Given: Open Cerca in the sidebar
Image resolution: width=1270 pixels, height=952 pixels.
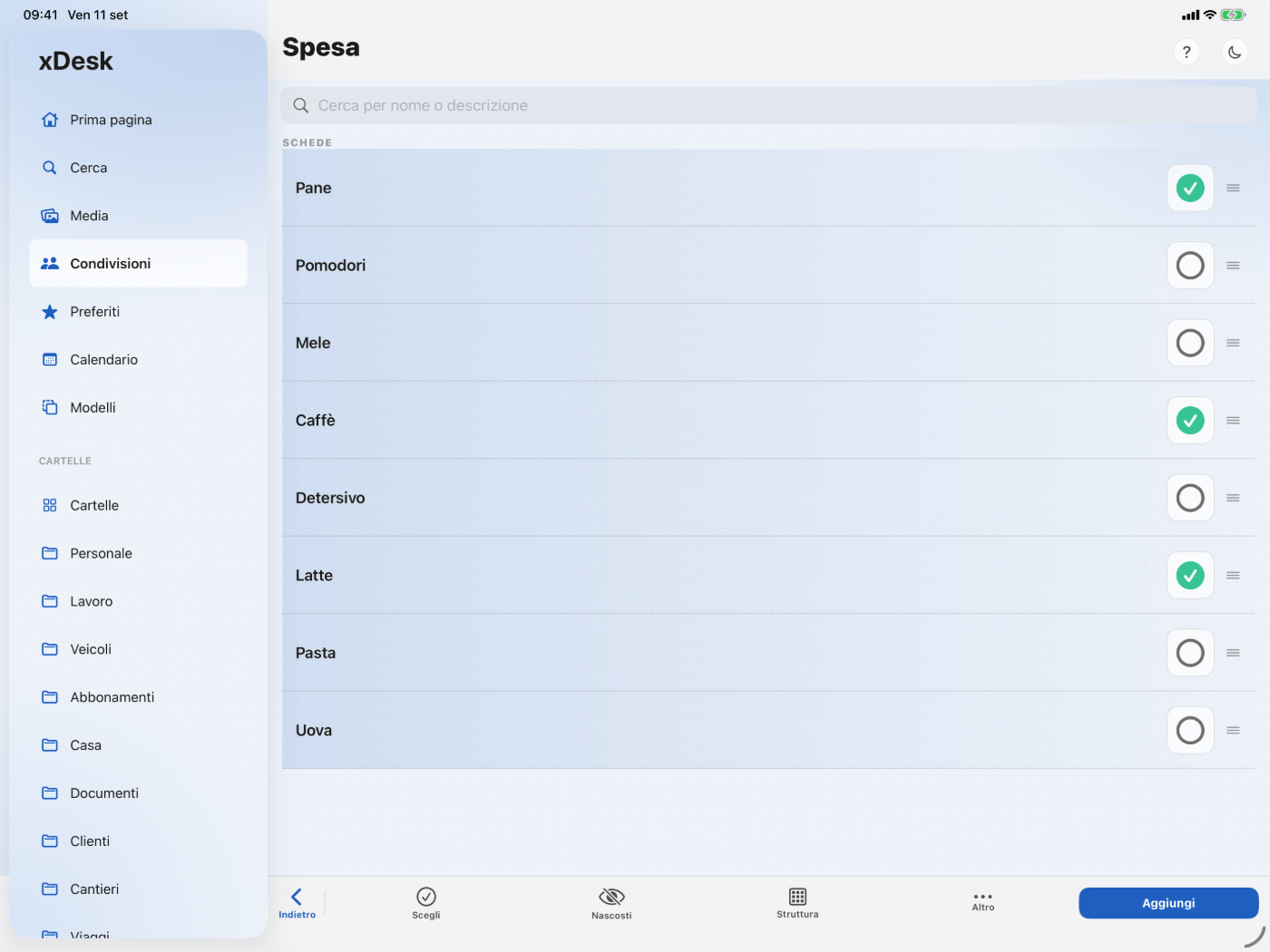Looking at the screenshot, I should tap(138, 168).
